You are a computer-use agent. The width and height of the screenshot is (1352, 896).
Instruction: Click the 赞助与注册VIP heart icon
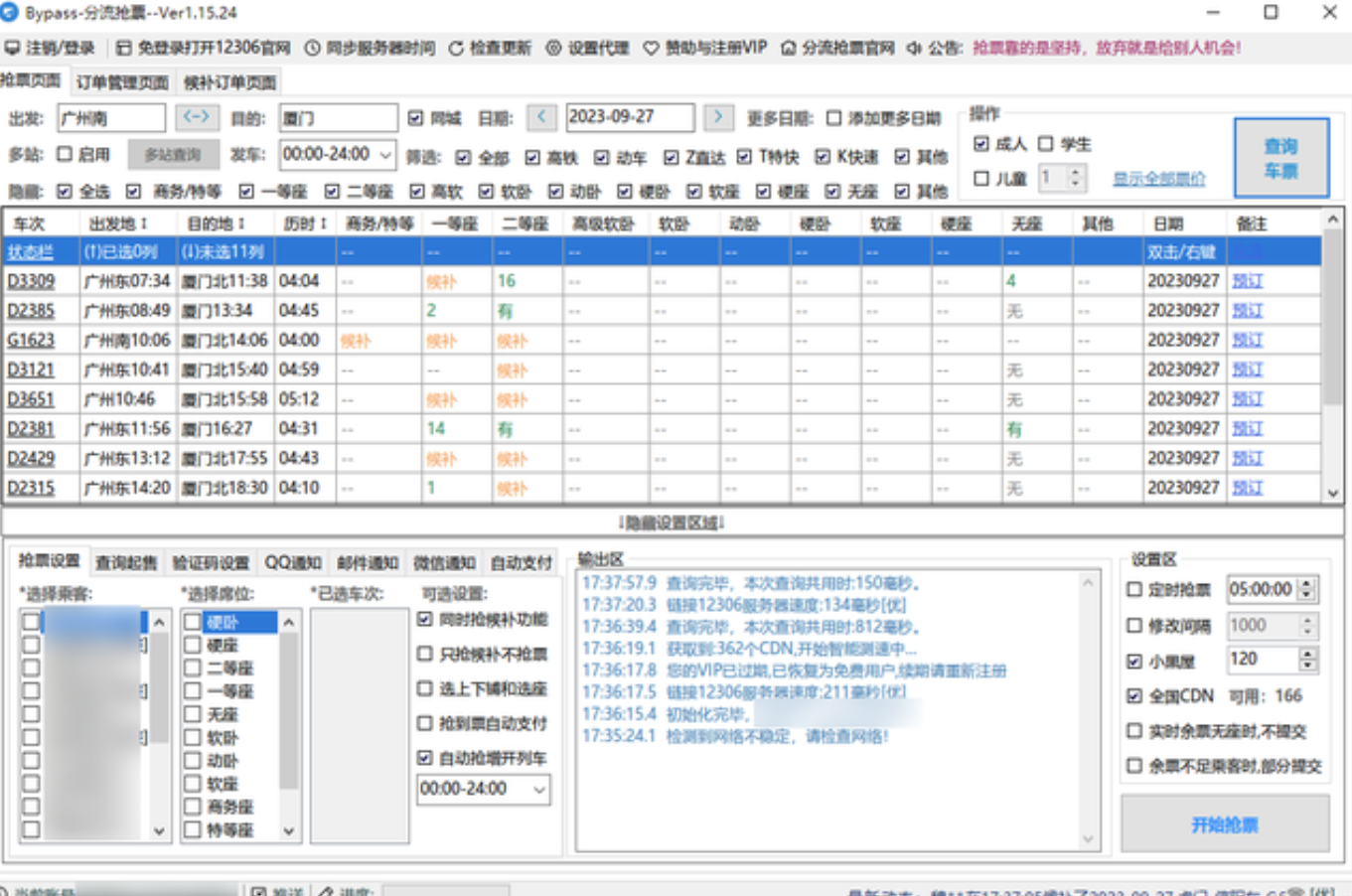[x=651, y=48]
